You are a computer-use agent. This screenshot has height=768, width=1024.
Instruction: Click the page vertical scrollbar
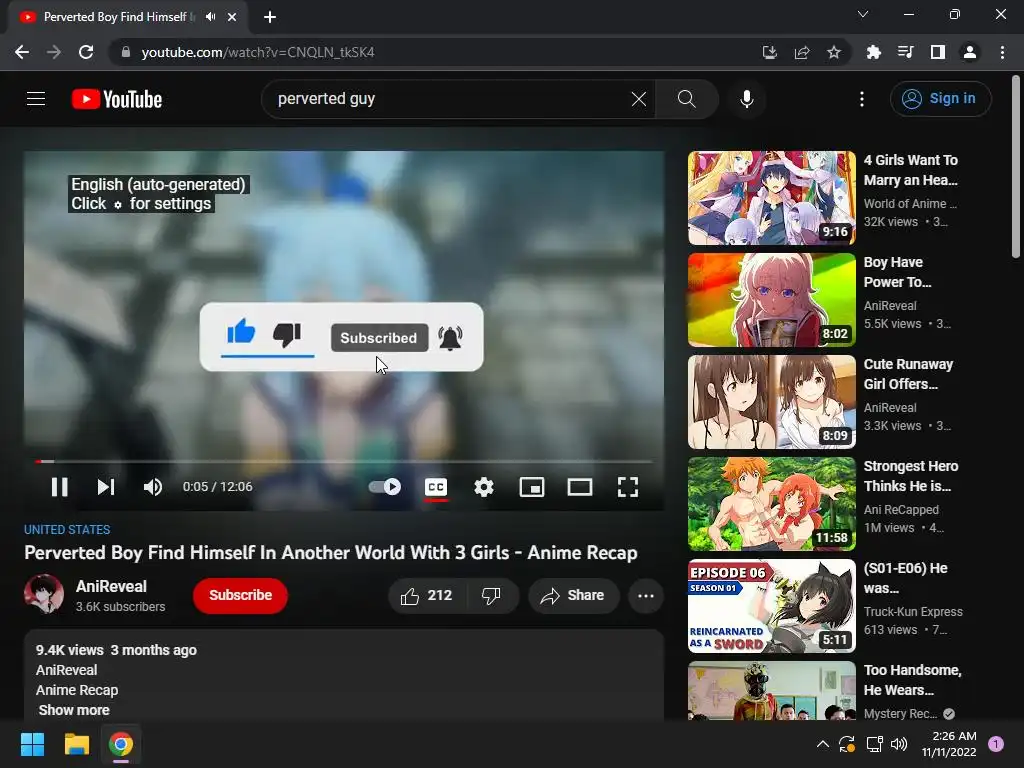(x=1016, y=167)
